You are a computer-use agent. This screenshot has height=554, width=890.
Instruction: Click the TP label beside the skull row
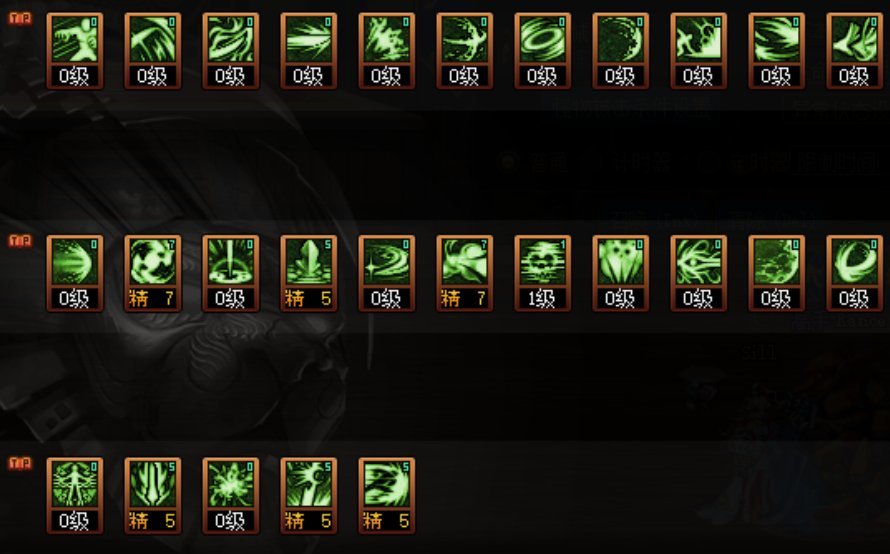20,241
